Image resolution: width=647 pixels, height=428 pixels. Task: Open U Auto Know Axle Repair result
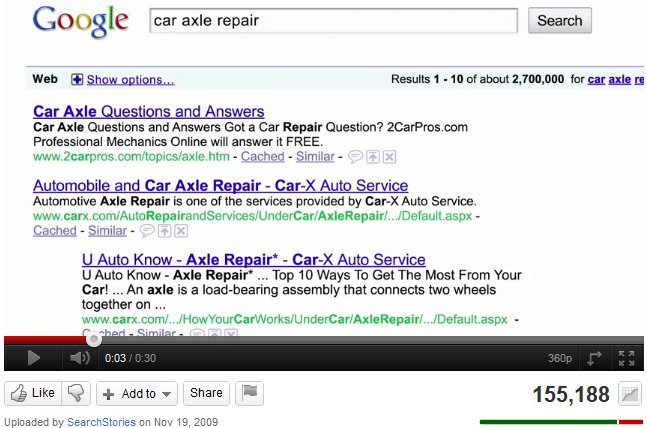(x=253, y=260)
